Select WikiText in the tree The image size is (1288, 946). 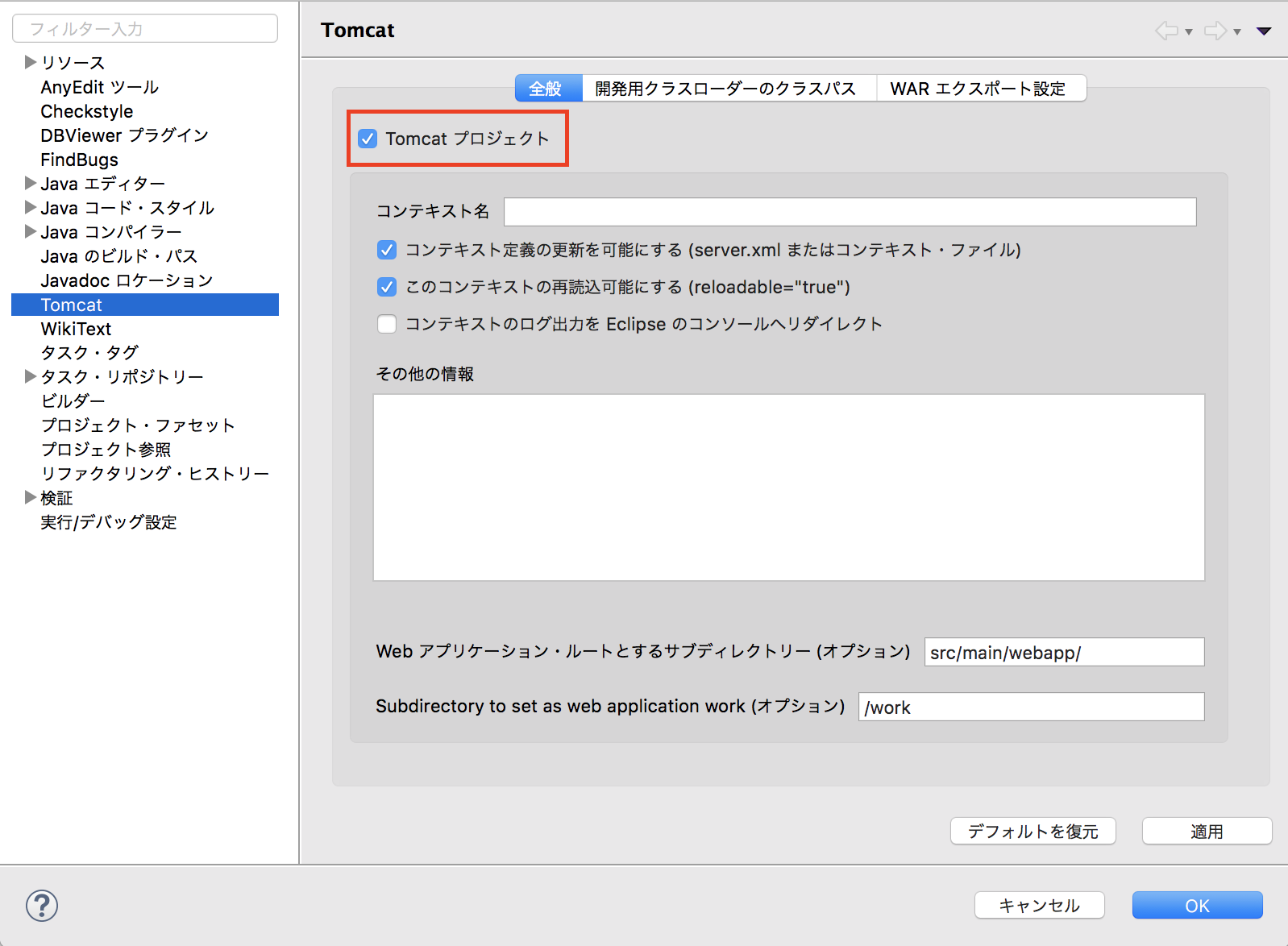(76, 329)
